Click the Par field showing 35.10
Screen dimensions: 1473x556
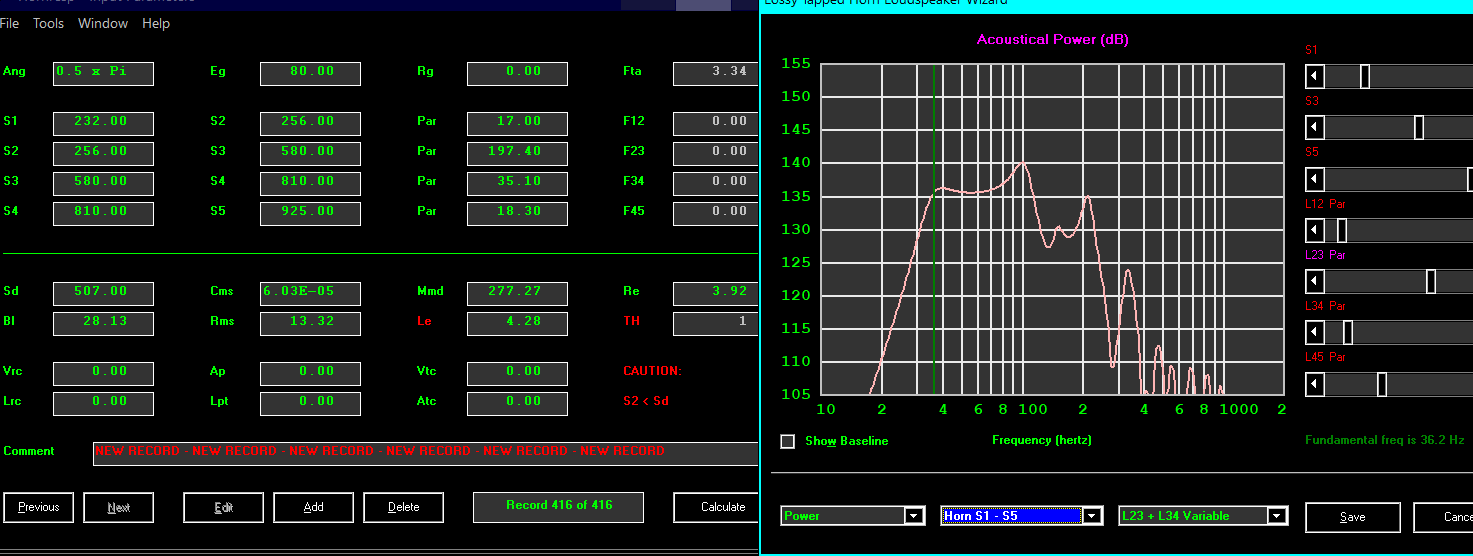[517, 183]
